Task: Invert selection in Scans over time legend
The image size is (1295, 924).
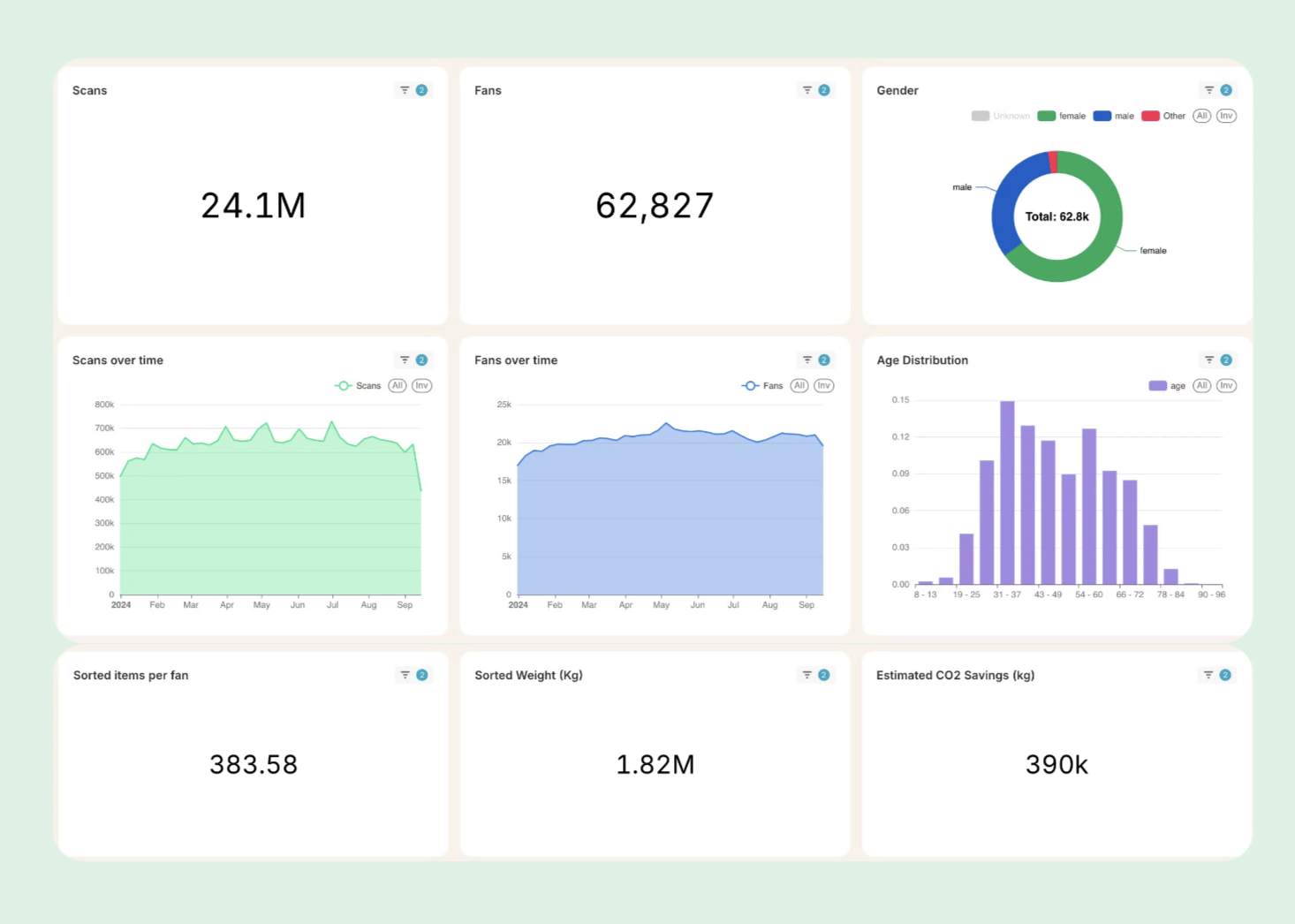Action: (x=422, y=386)
